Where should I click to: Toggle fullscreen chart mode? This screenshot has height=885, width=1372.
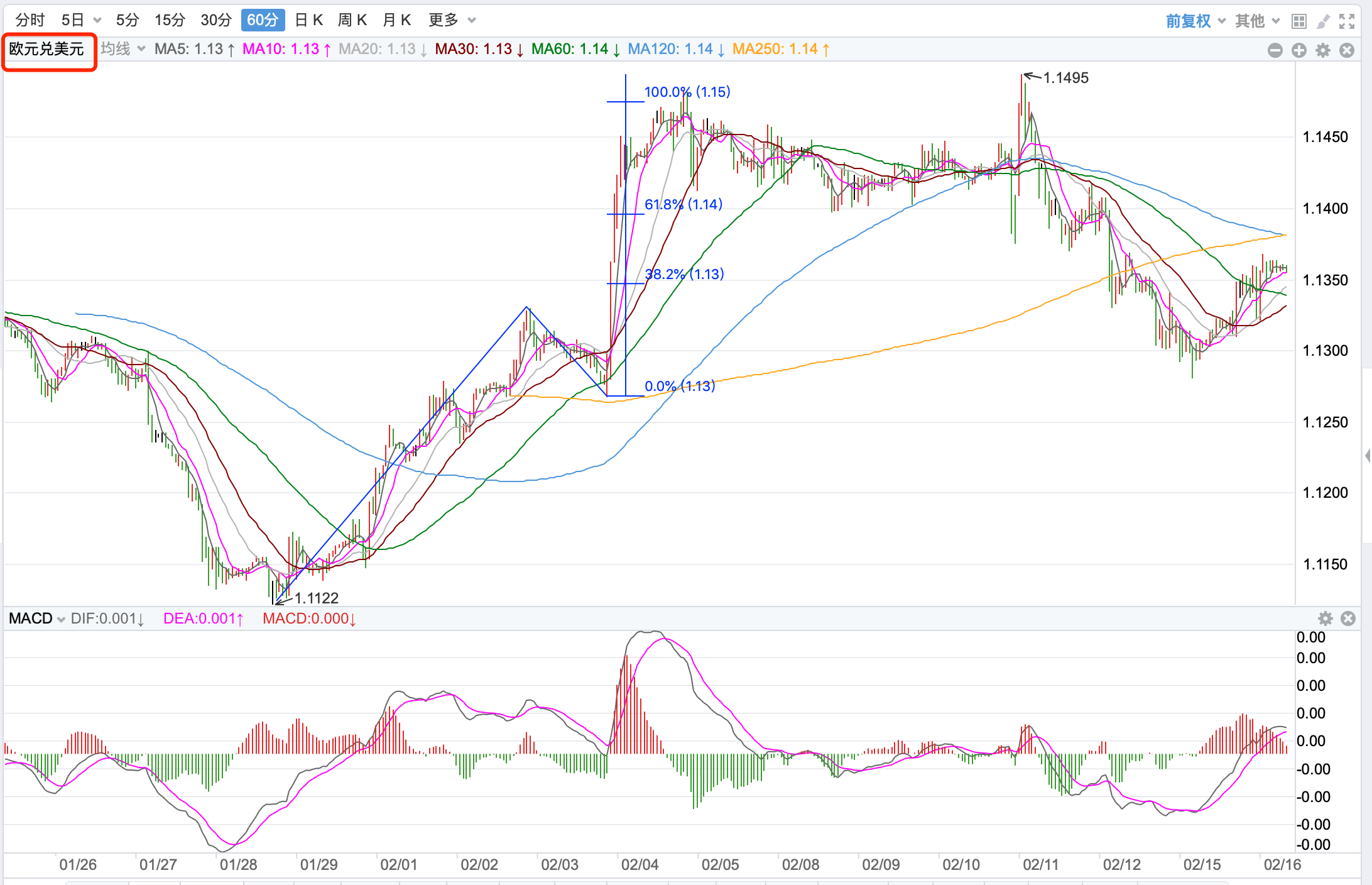point(1347,21)
